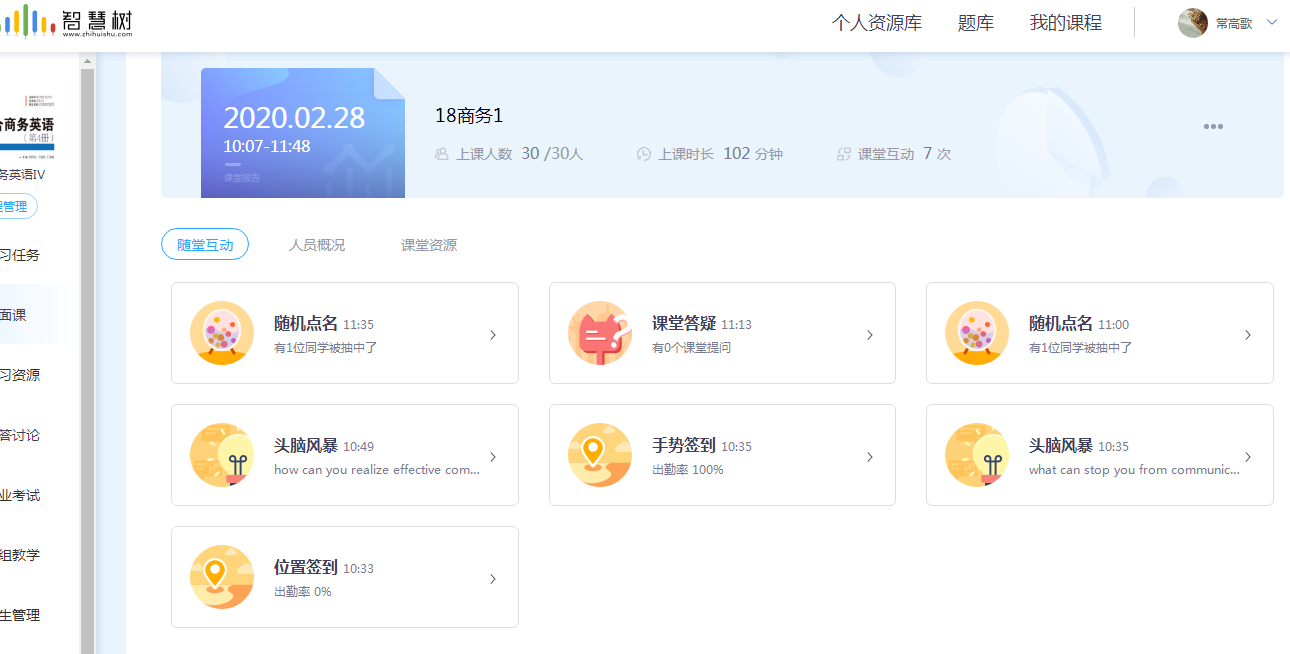Select the 随堂互动 tab
The height and width of the screenshot is (654, 1290).
[x=205, y=245]
